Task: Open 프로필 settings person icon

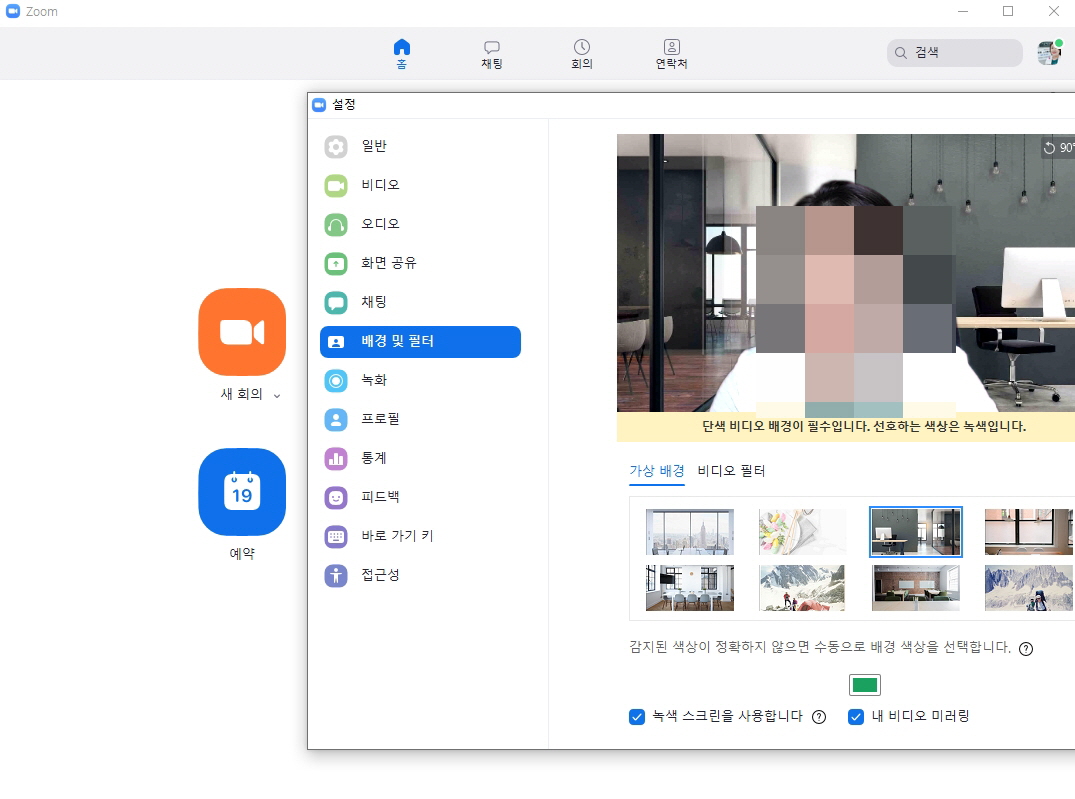Action: pyautogui.click(x=336, y=419)
